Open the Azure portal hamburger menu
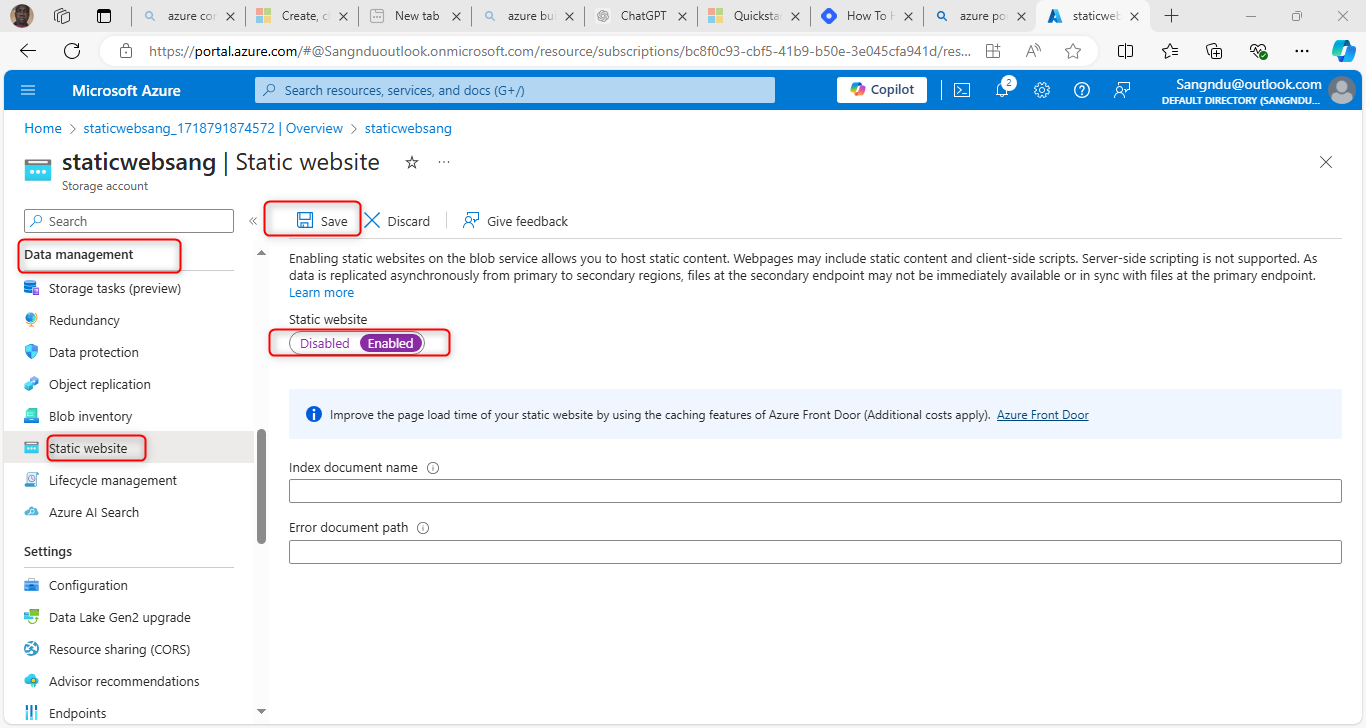The height and width of the screenshot is (728, 1366). click(x=28, y=90)
